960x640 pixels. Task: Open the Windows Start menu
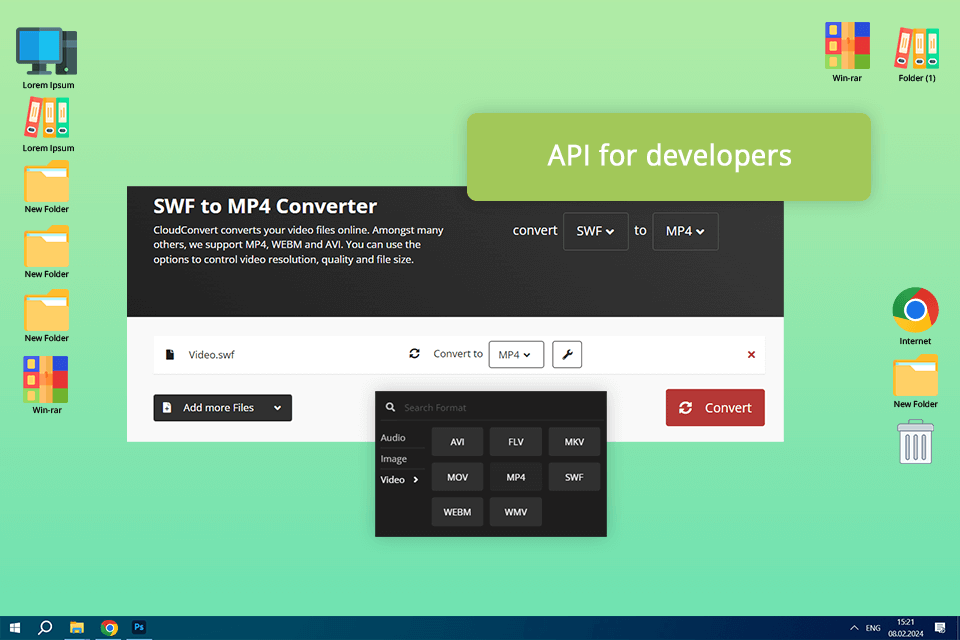click(x=15, y=628)
